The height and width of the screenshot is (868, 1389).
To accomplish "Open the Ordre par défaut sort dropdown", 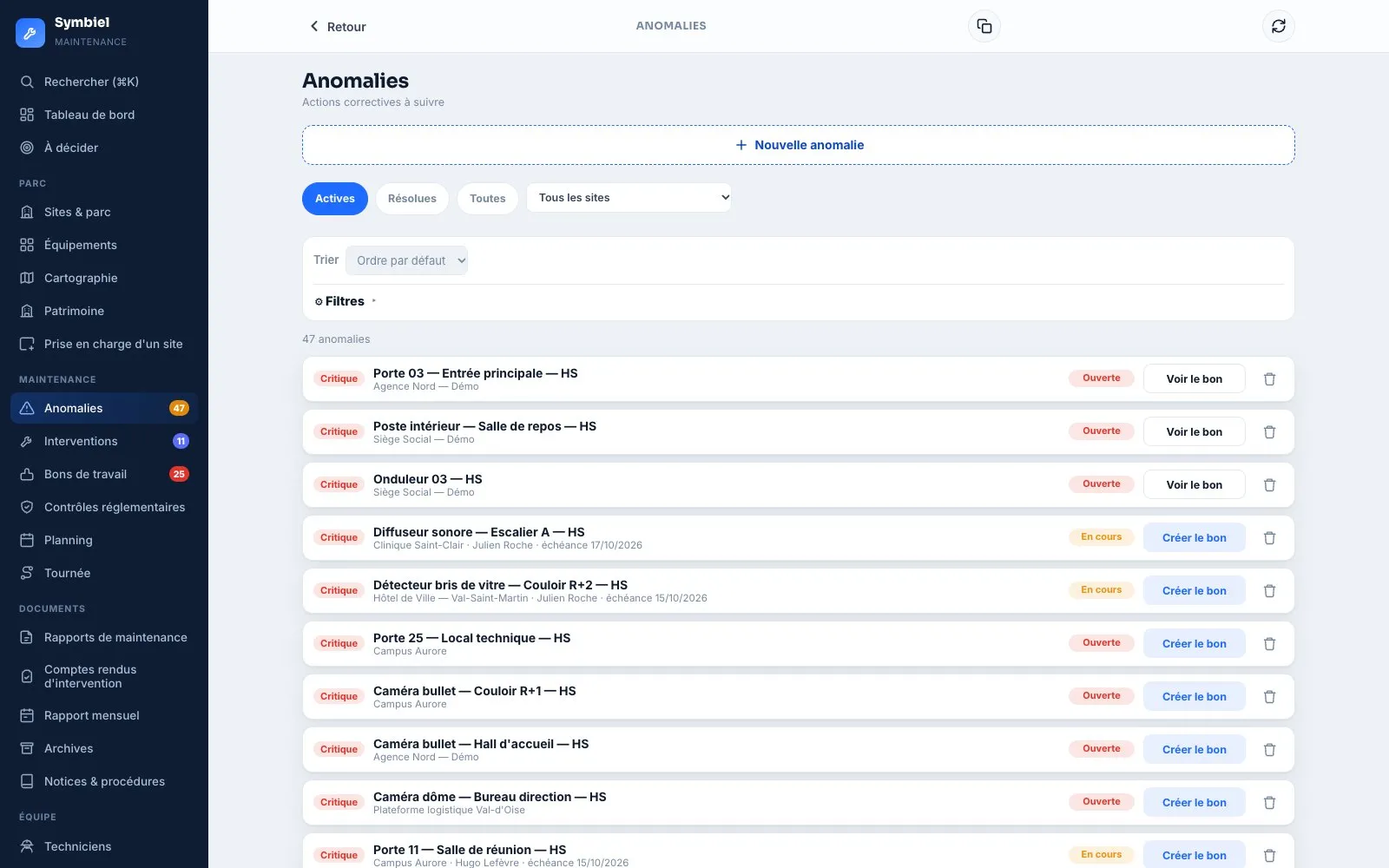I will coord(406,260).
